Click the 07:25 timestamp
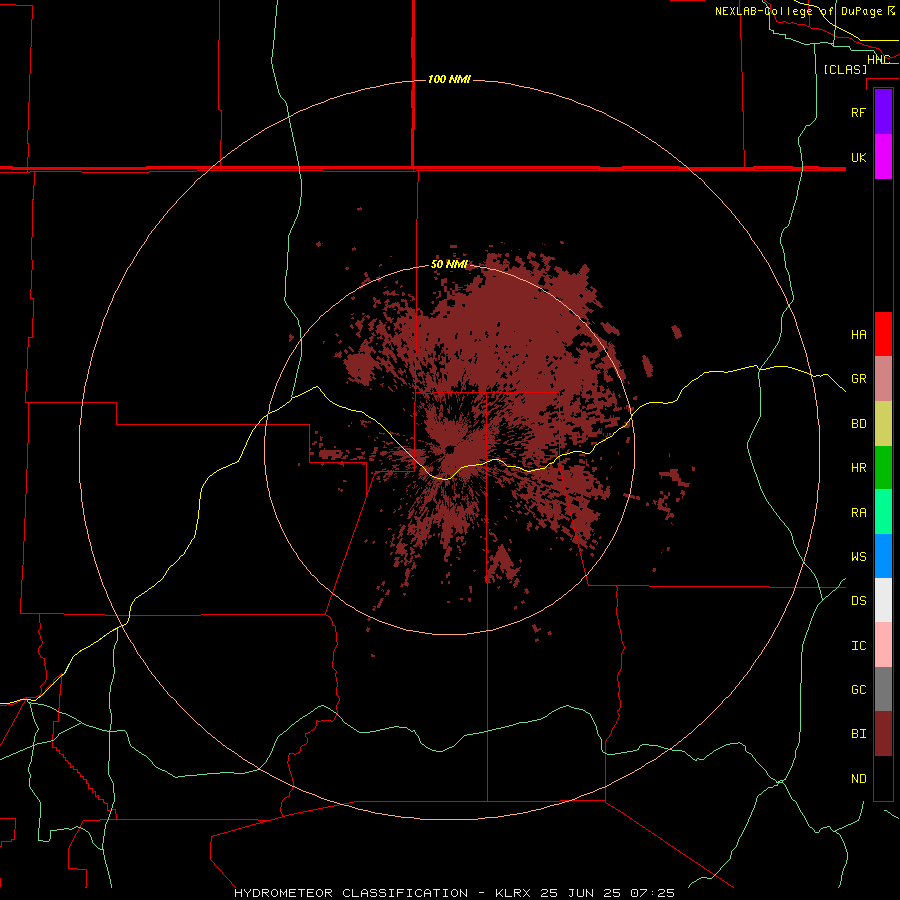The height and width of the screenshot is (900, 900). click(x=652, y=893)
